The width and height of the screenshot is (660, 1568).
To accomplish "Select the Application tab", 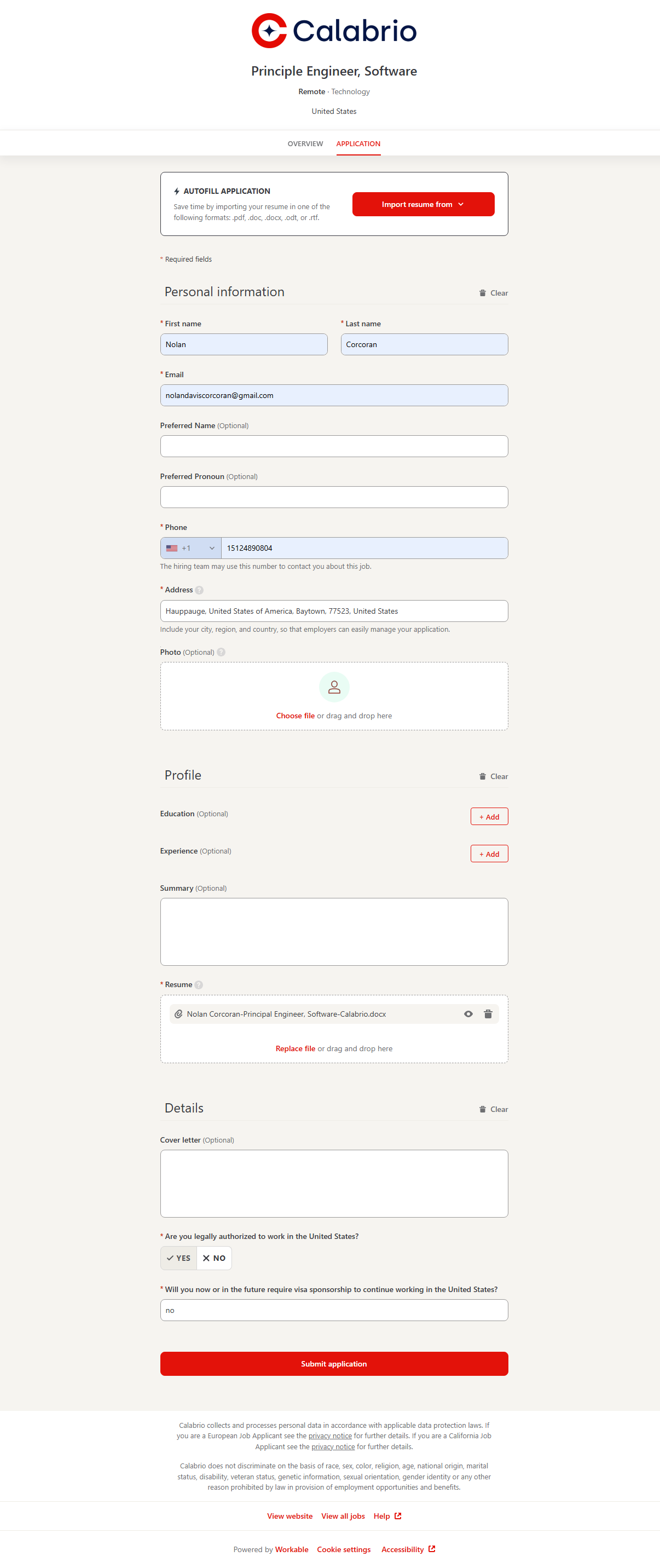I will [x=358, y=143].
